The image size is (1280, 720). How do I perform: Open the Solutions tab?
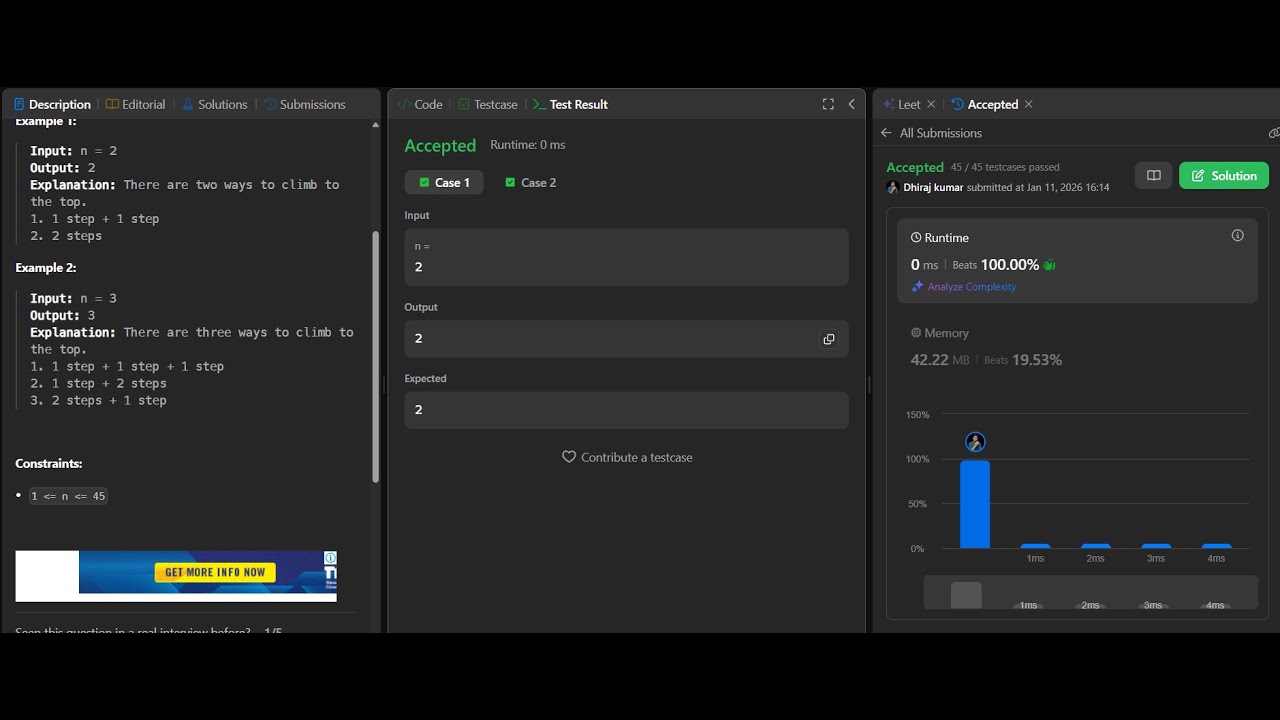pos(215,104)
